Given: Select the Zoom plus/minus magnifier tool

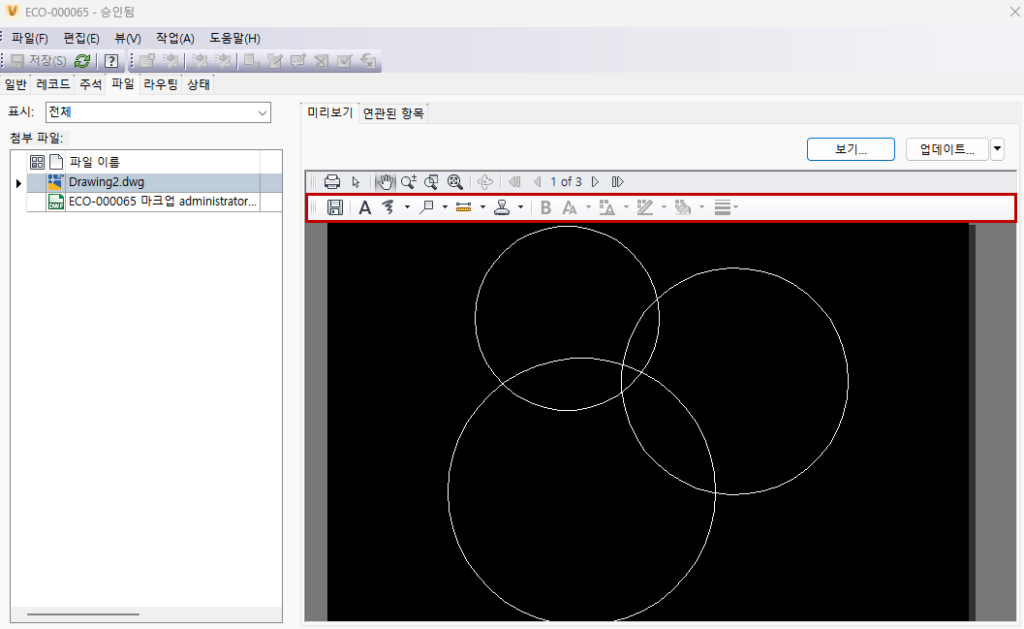Looking at the screenshot, I should [x=408, y=182].
